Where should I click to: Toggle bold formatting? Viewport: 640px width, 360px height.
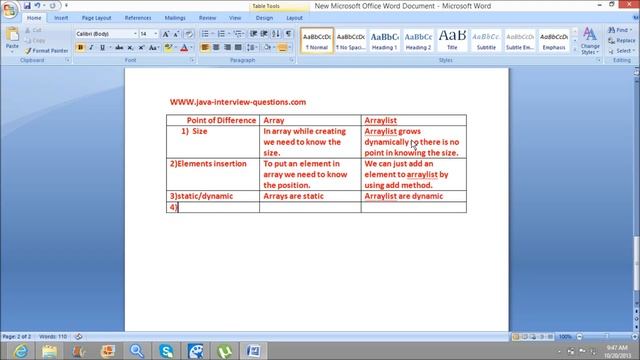coord(80,48)
